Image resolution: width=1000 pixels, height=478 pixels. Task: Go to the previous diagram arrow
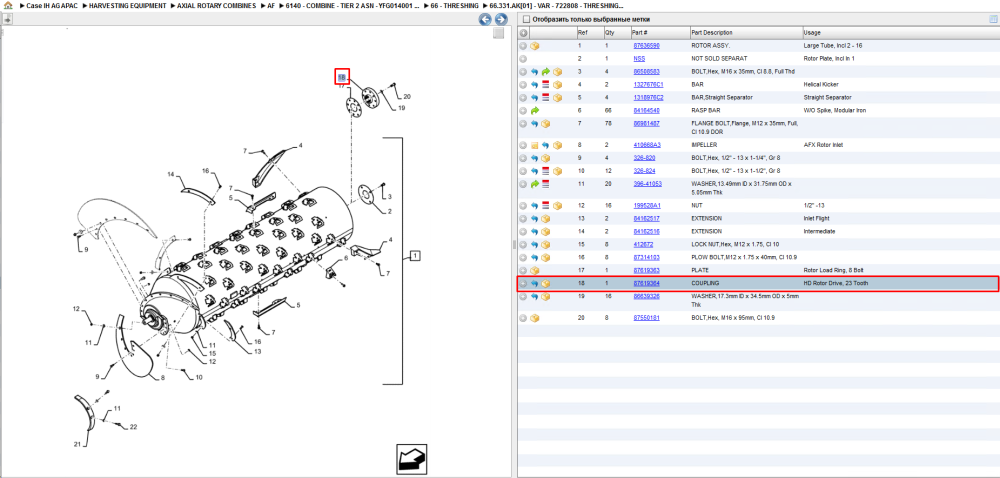coord(485,20)
